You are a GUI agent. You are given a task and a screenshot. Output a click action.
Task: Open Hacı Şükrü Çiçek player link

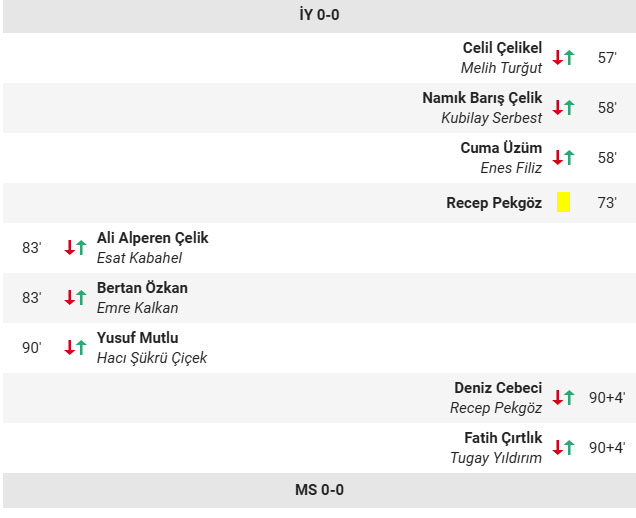coord(152,358)
